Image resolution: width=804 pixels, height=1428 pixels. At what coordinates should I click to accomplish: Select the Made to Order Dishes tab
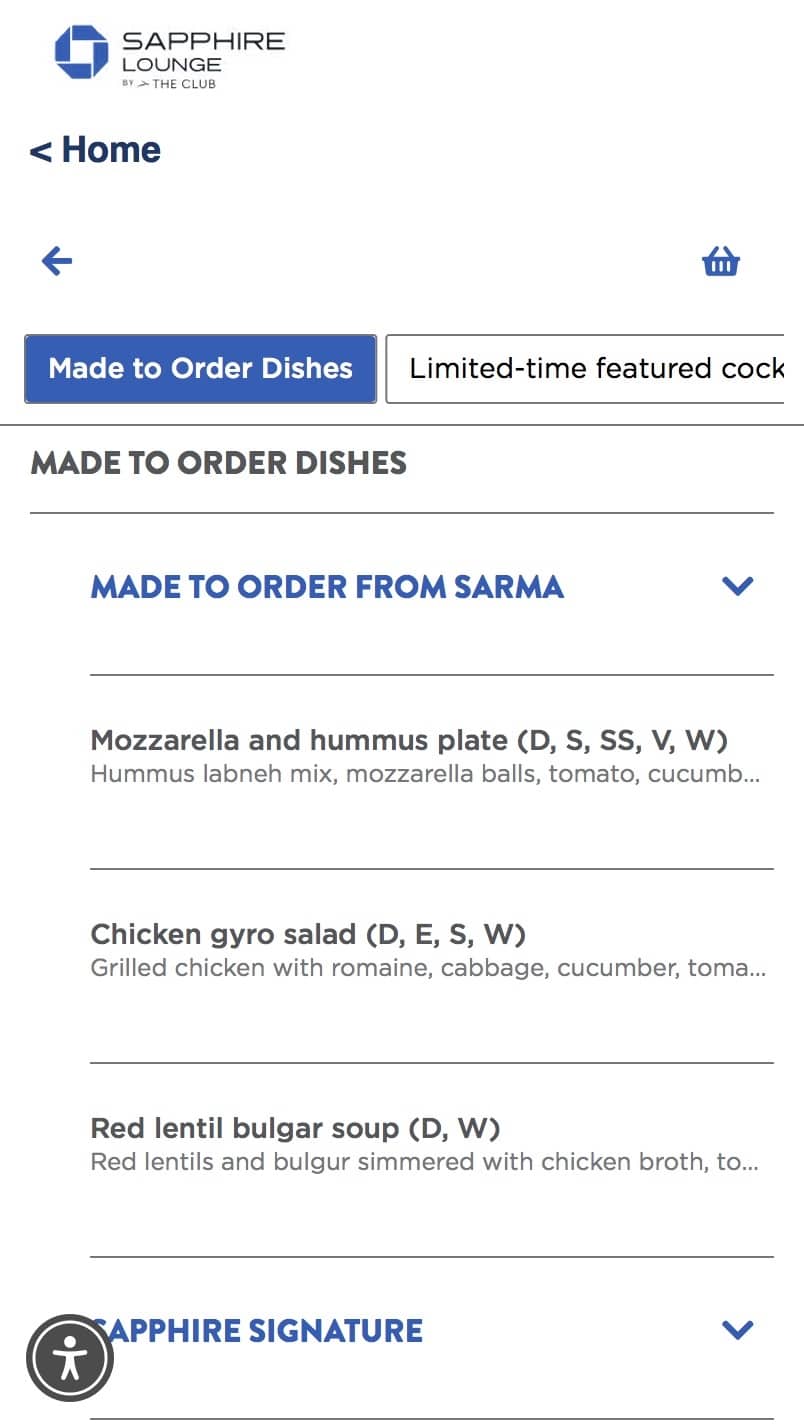click(200, 369)
